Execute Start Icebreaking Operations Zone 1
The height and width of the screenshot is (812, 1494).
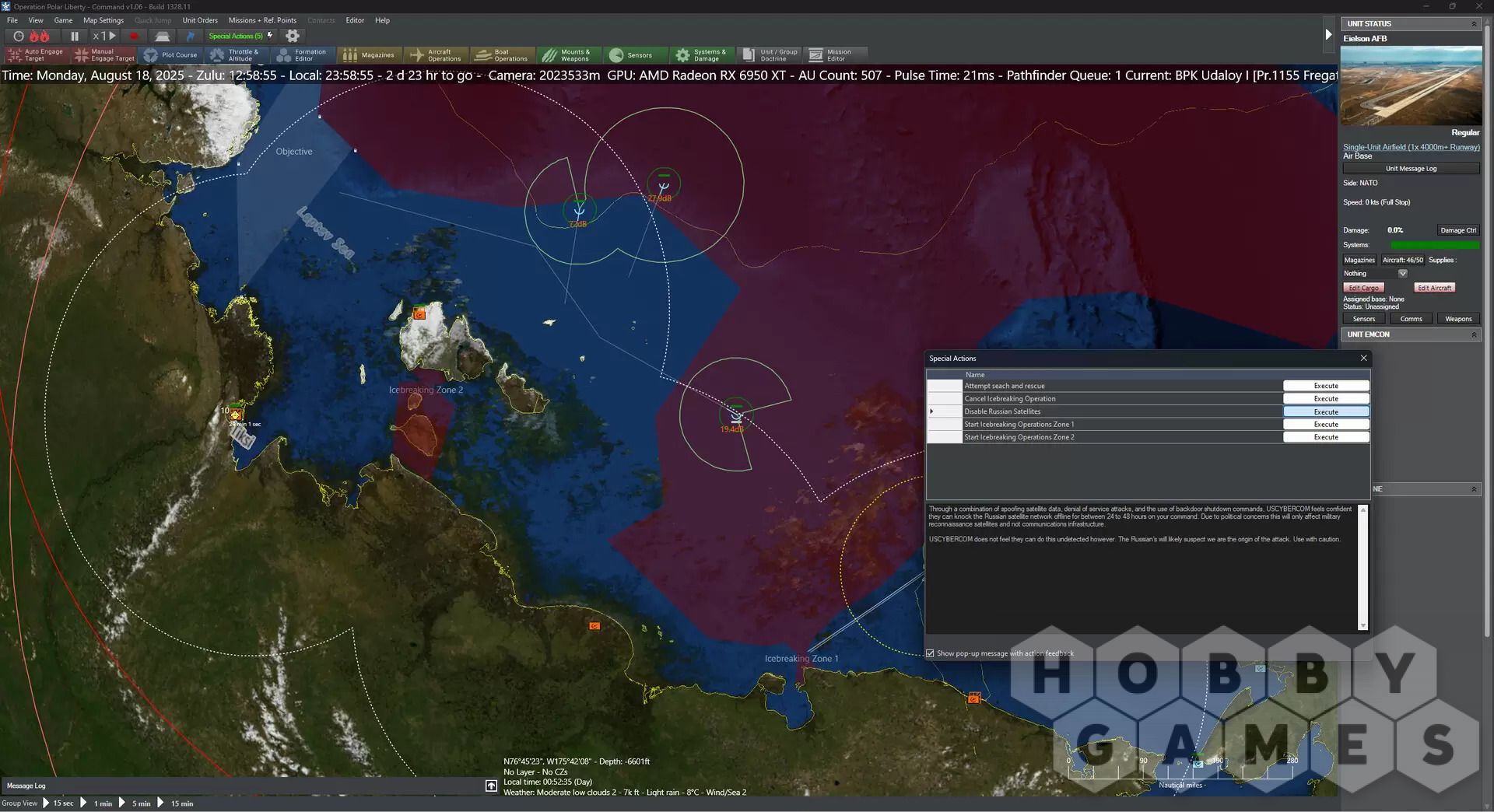tap(1326, 425)
